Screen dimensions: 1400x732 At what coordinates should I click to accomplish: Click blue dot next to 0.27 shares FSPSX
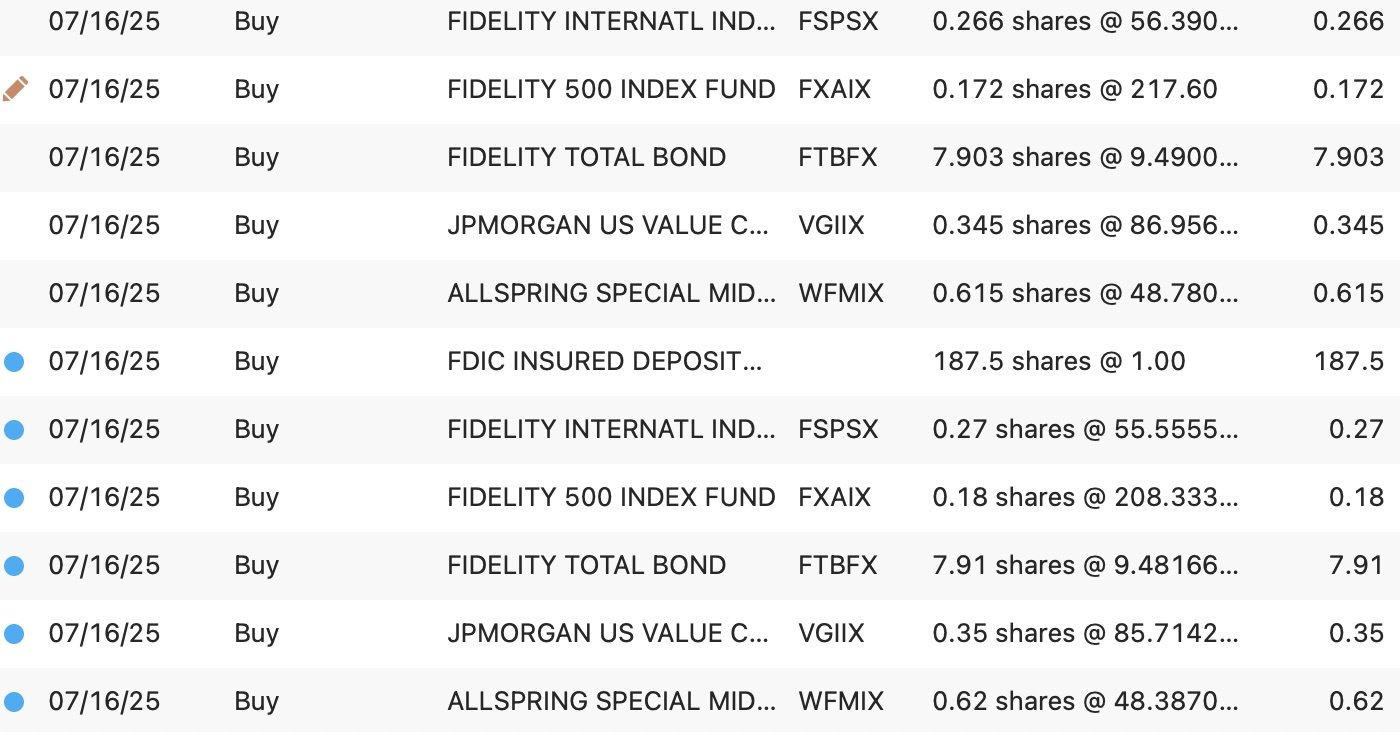pyautogui.click(x=14, y=430)
